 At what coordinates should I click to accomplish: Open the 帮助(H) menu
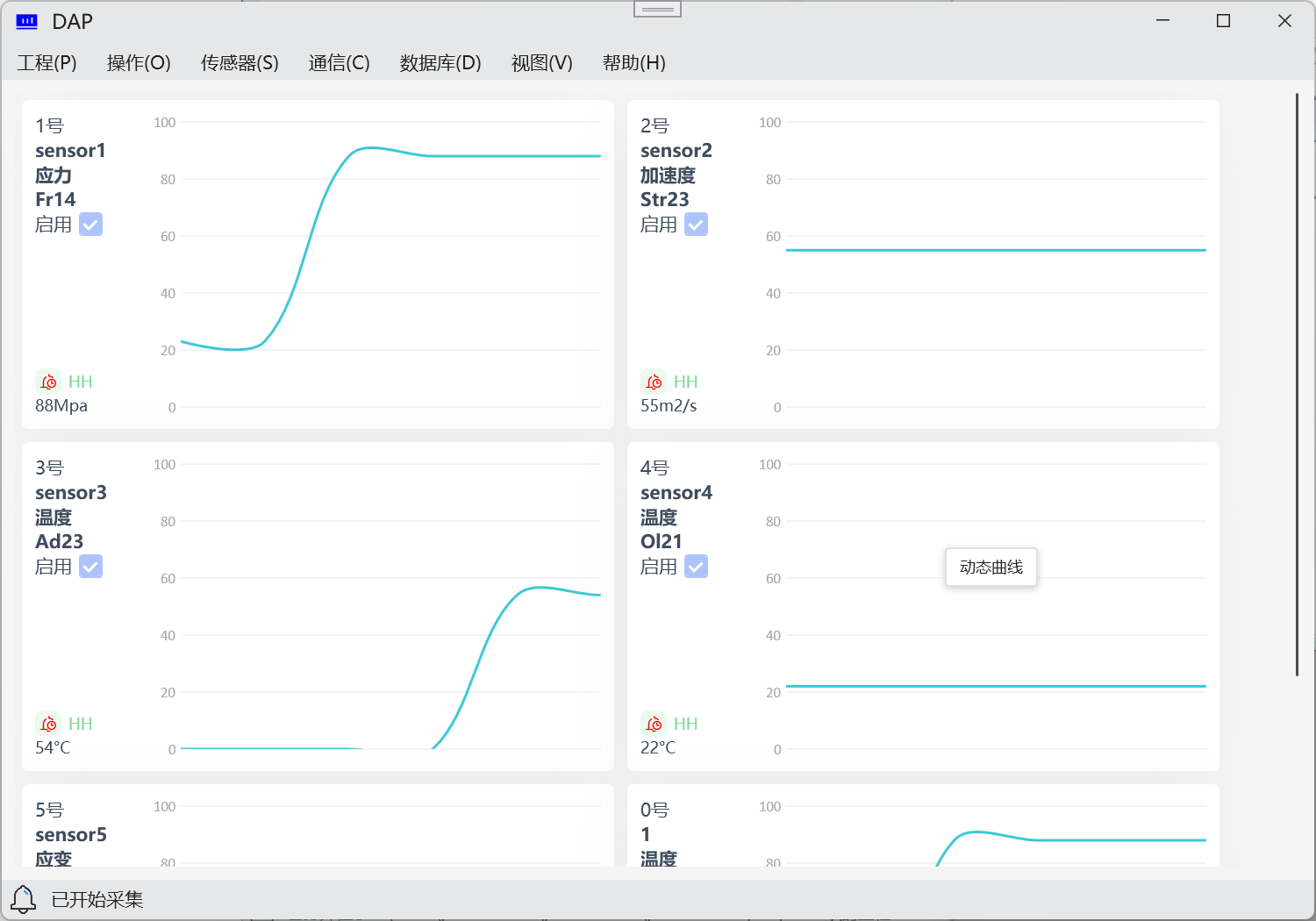coord(634,63)
